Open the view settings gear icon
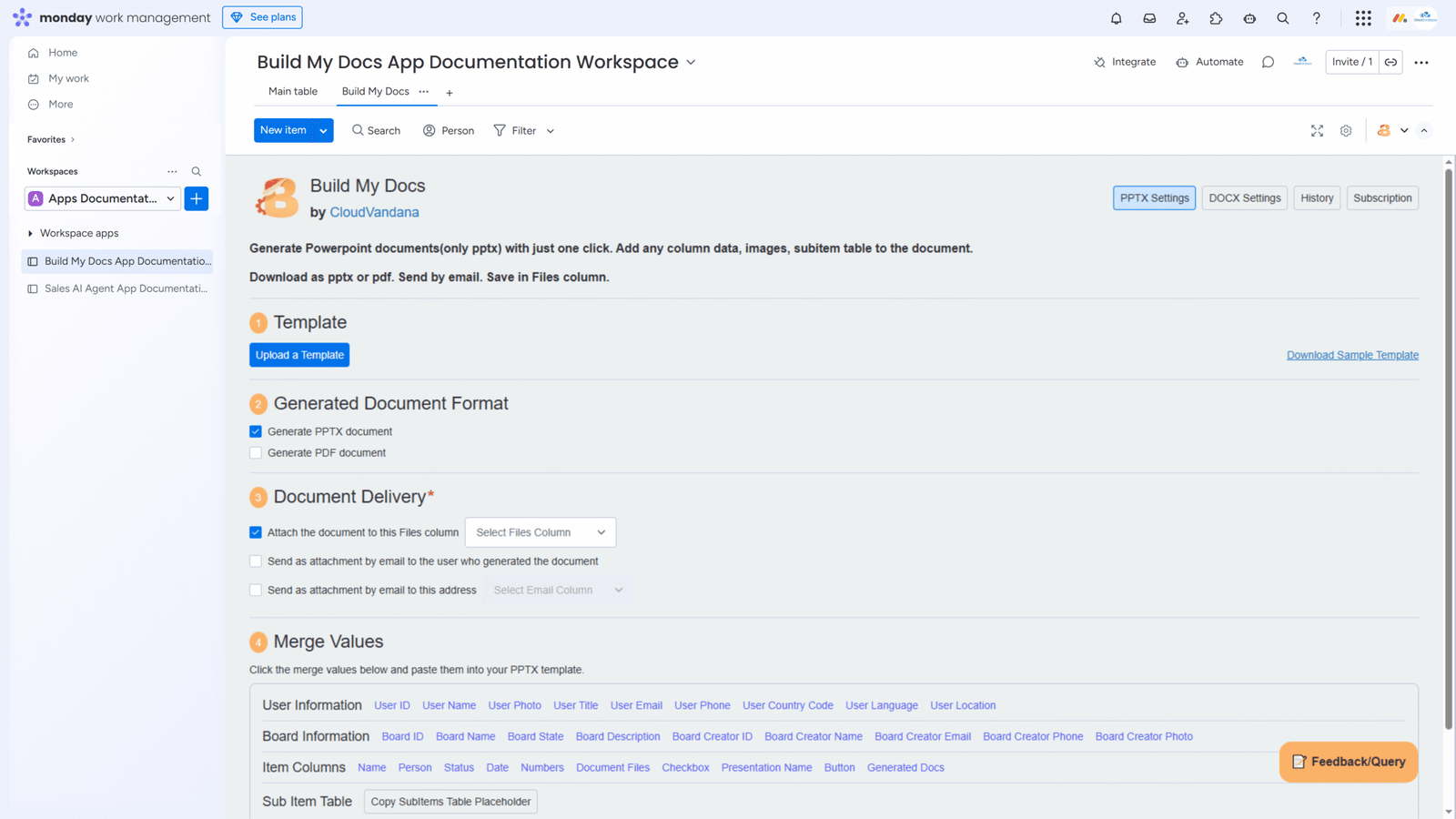Screen dimensions: 1456x819 coord(1346,131)
